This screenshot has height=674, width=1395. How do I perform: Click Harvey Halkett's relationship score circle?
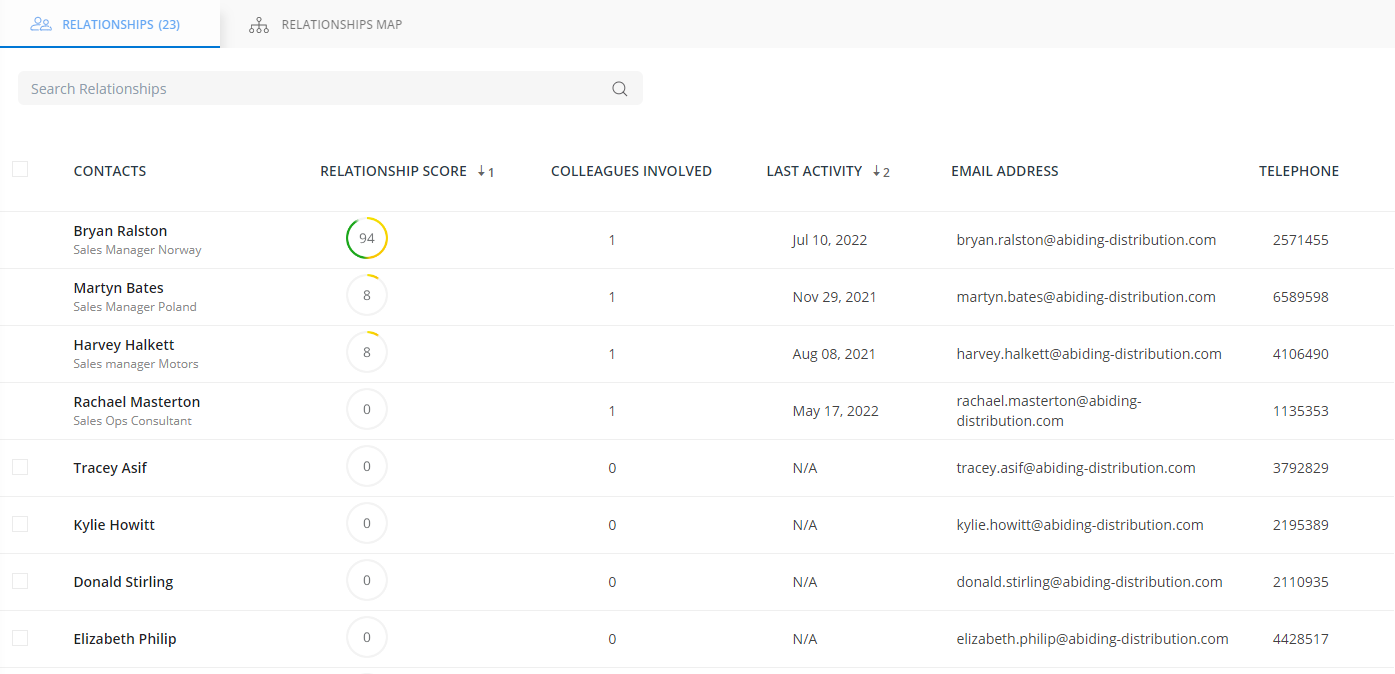coord(367,353)
